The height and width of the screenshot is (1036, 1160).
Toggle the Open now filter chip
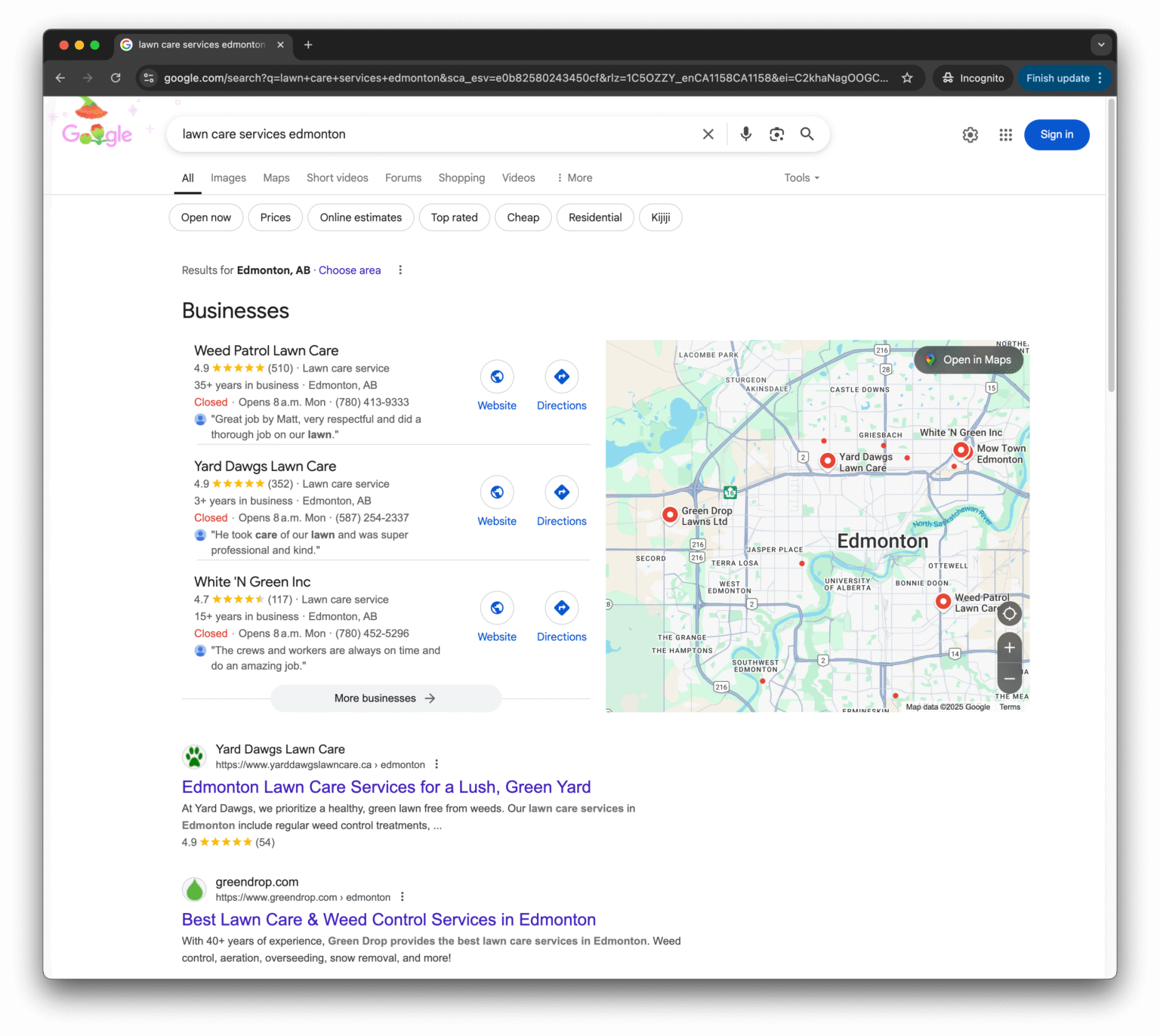point(205,217)
